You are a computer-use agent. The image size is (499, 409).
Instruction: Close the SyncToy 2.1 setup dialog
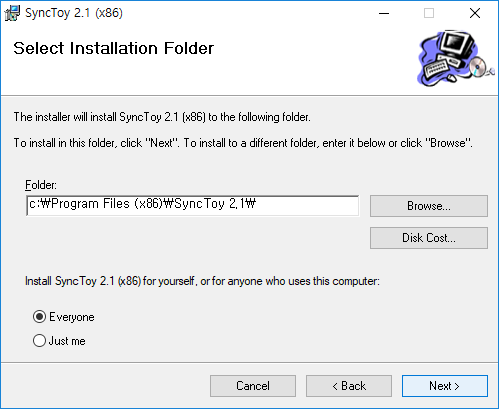coord(475,13)
